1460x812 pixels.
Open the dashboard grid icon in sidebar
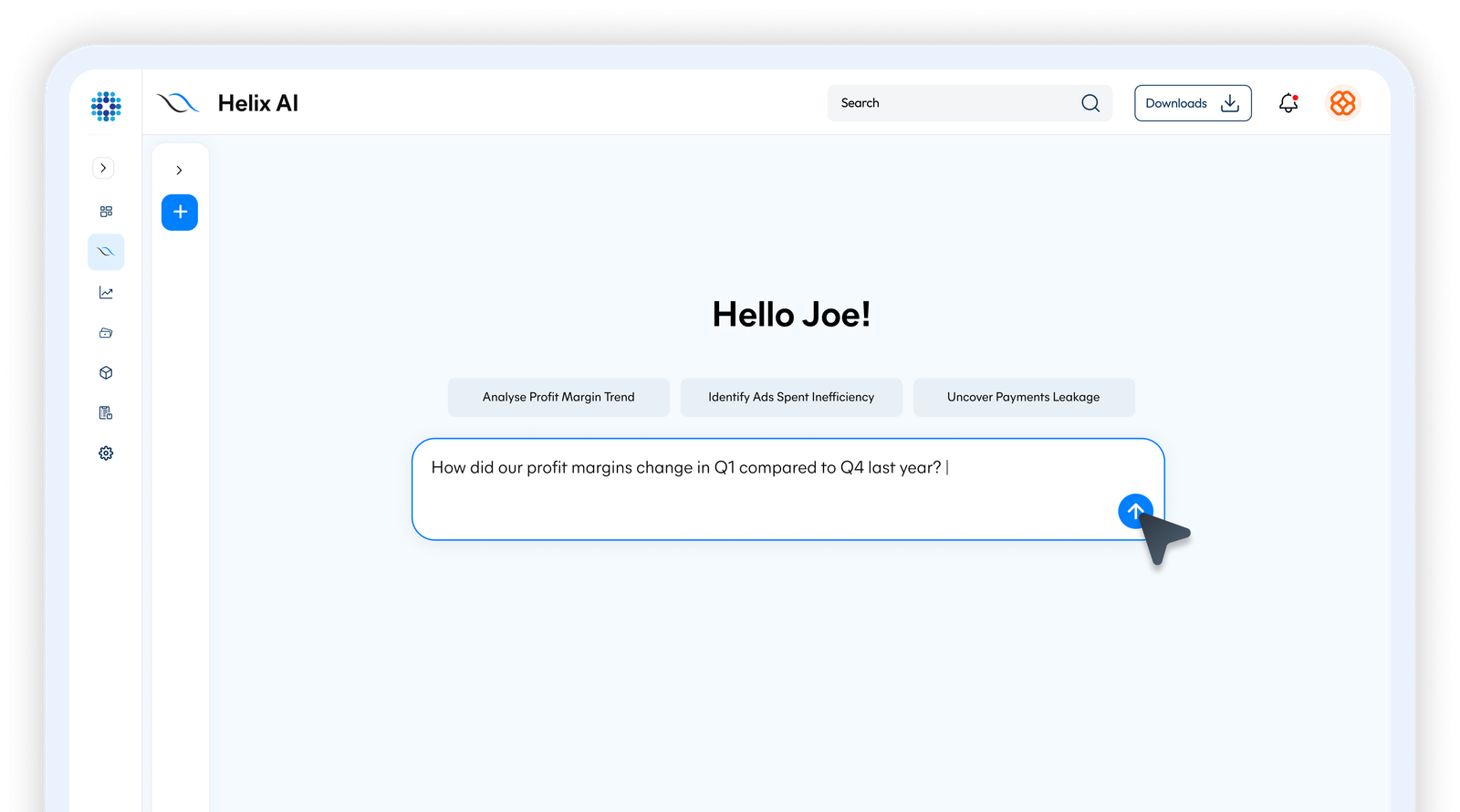[106, 212]
